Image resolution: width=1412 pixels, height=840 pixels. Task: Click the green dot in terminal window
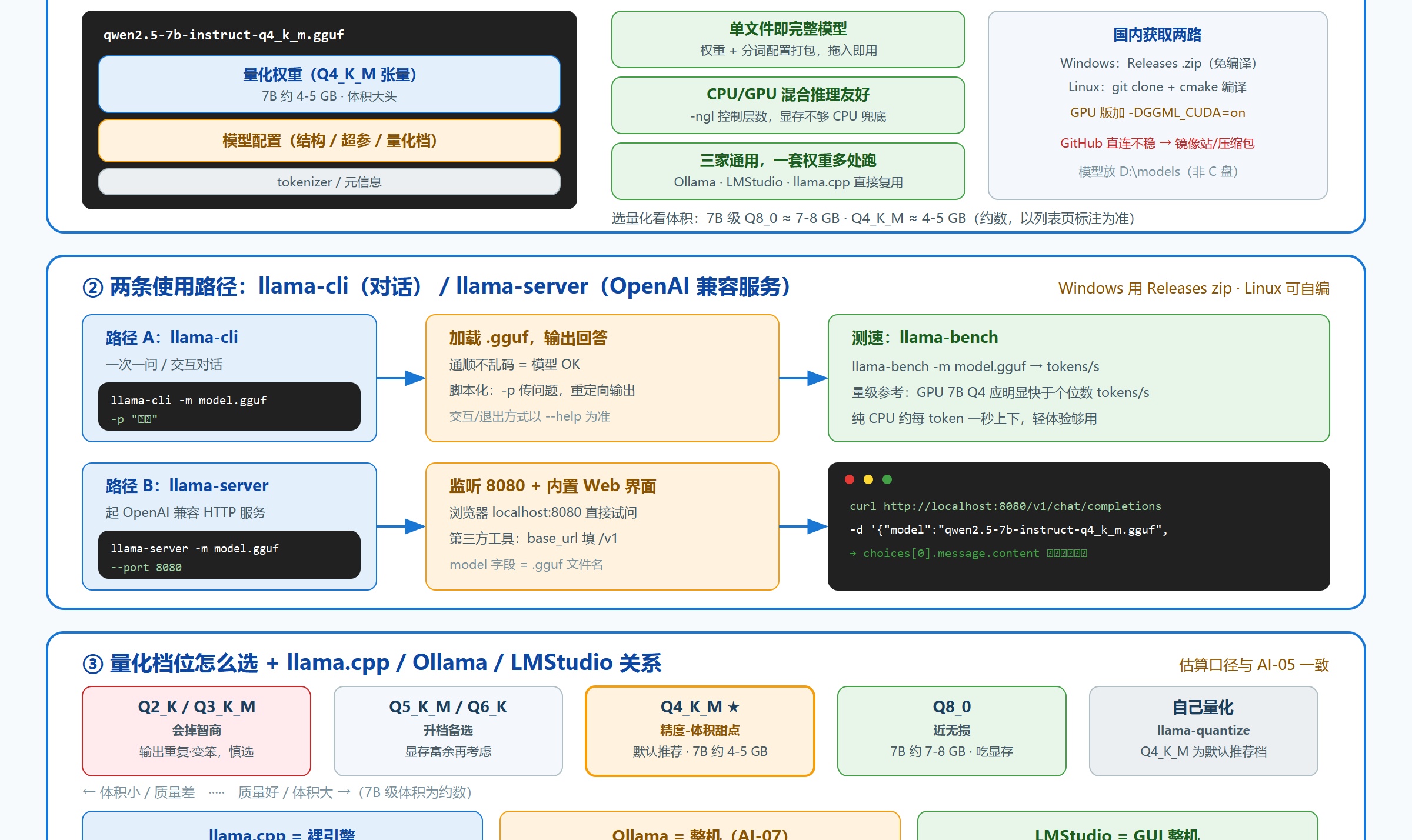pos(887,479)
